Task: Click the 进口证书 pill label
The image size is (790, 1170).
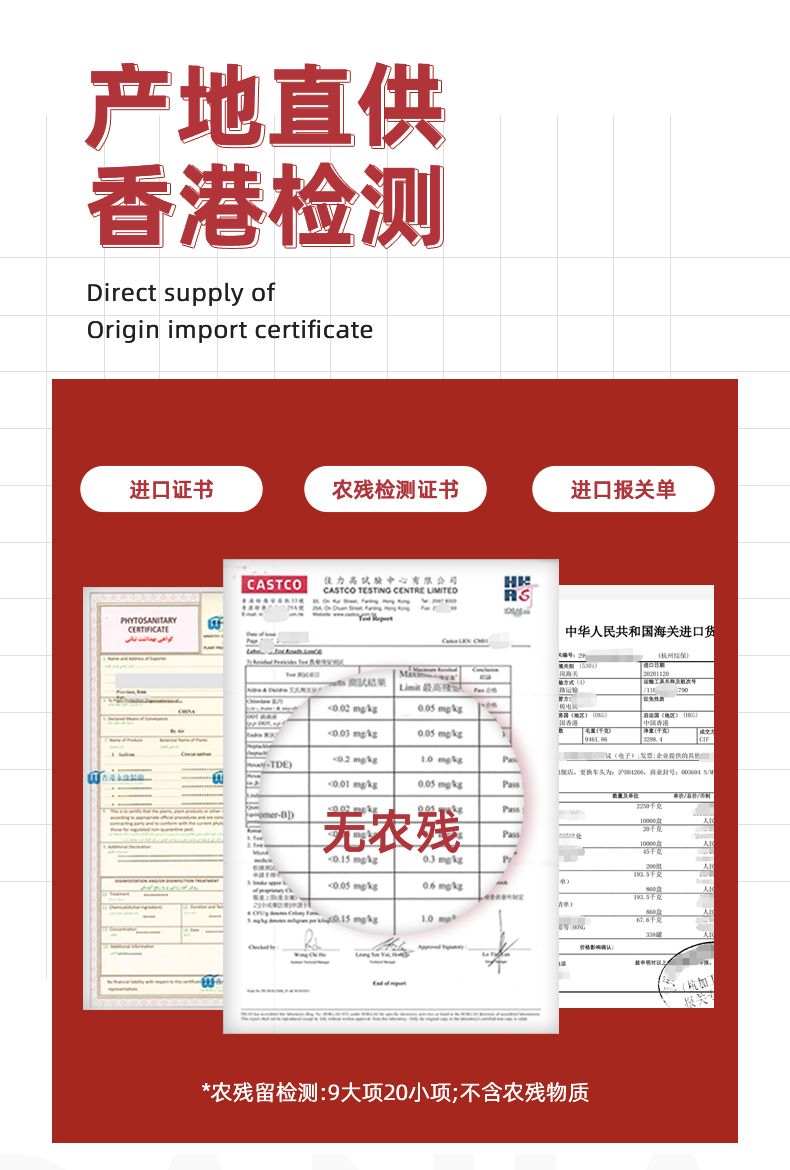Action: pos(172,489)
